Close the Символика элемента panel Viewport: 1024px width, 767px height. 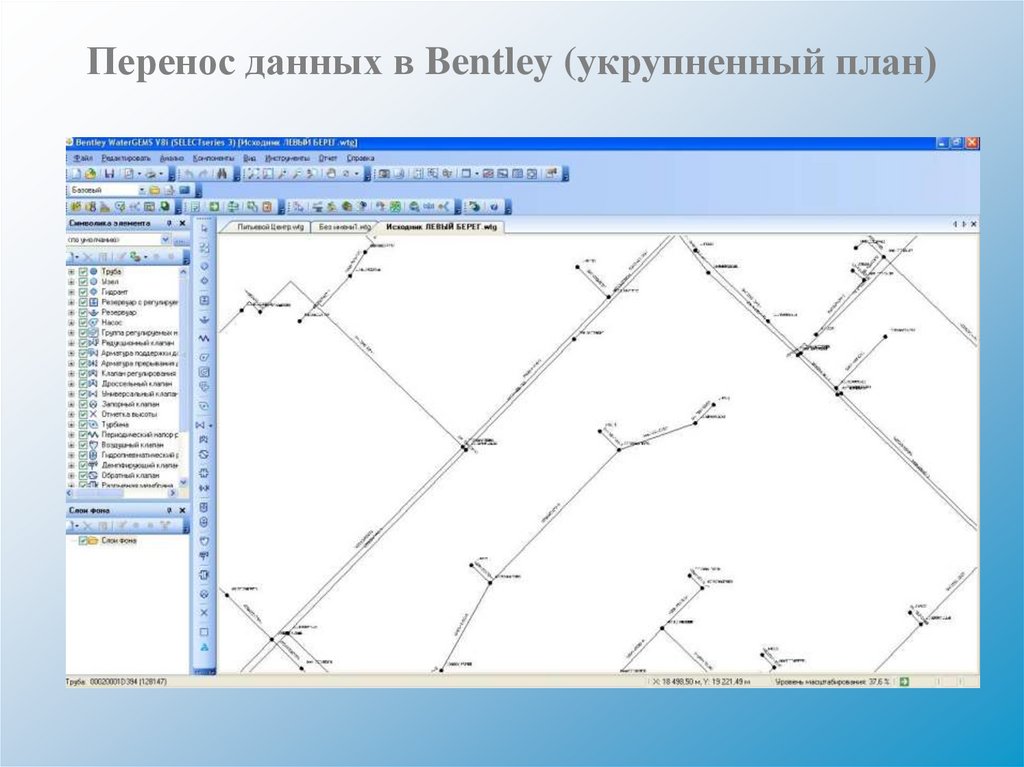click(x=182, y=223)
